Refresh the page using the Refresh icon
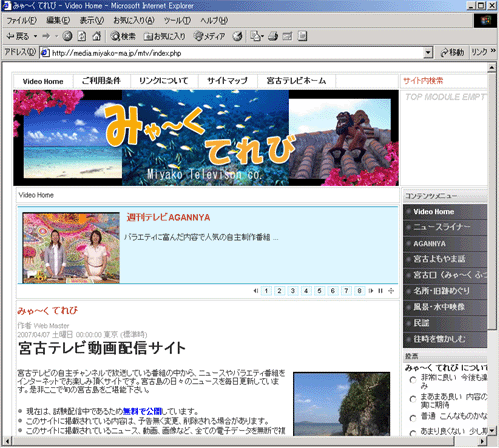This screenshot has width=499, height=448. [x=82, y=36]
